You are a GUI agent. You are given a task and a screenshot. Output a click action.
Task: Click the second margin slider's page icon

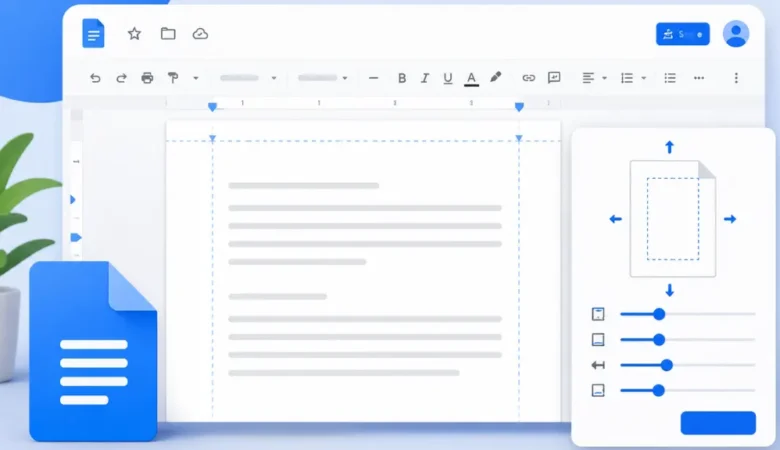(x=598, y=340)
